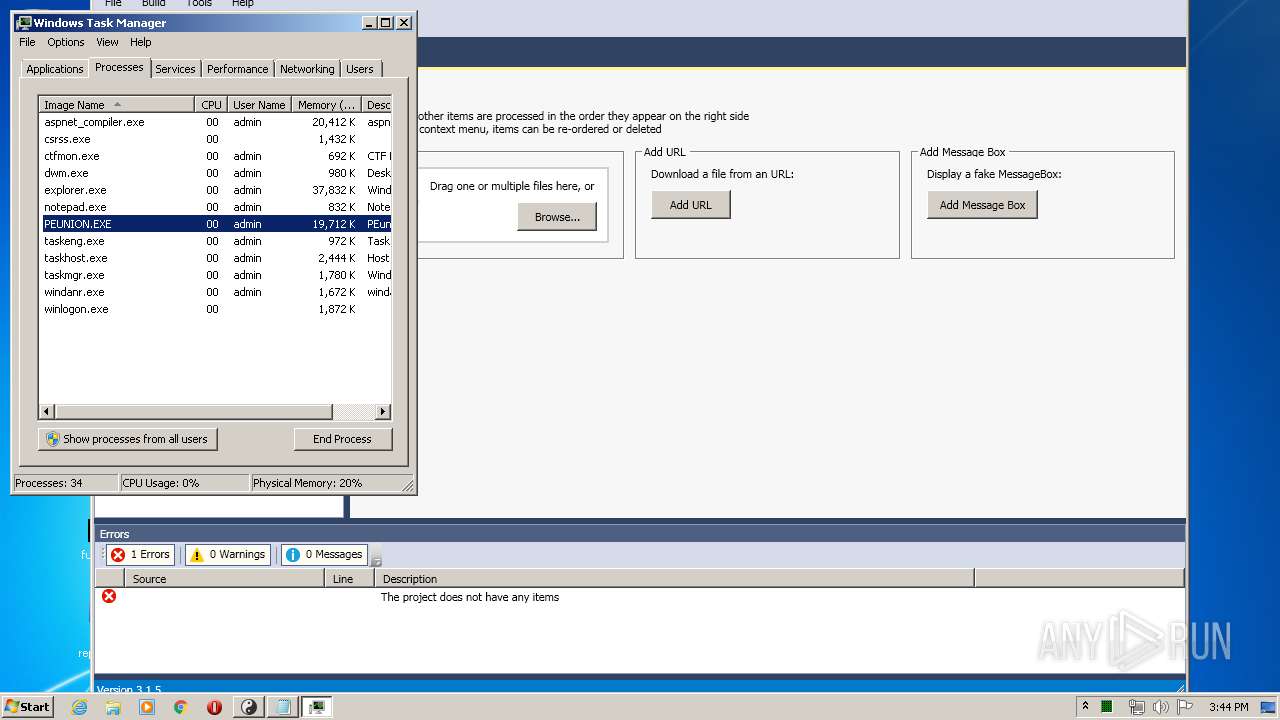
Task: Toggle the 0 Warnings filter button
Action: [228, 554]
